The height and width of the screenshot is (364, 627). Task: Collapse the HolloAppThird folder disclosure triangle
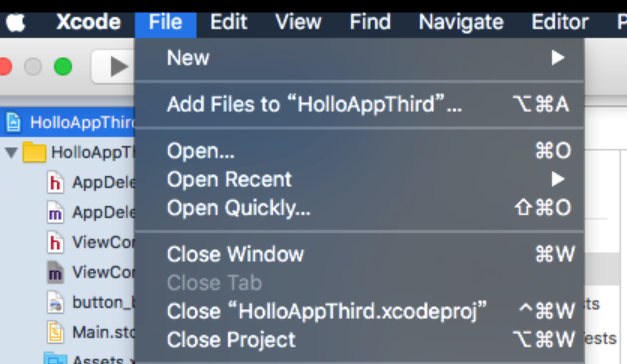click(x=11, y=152)
